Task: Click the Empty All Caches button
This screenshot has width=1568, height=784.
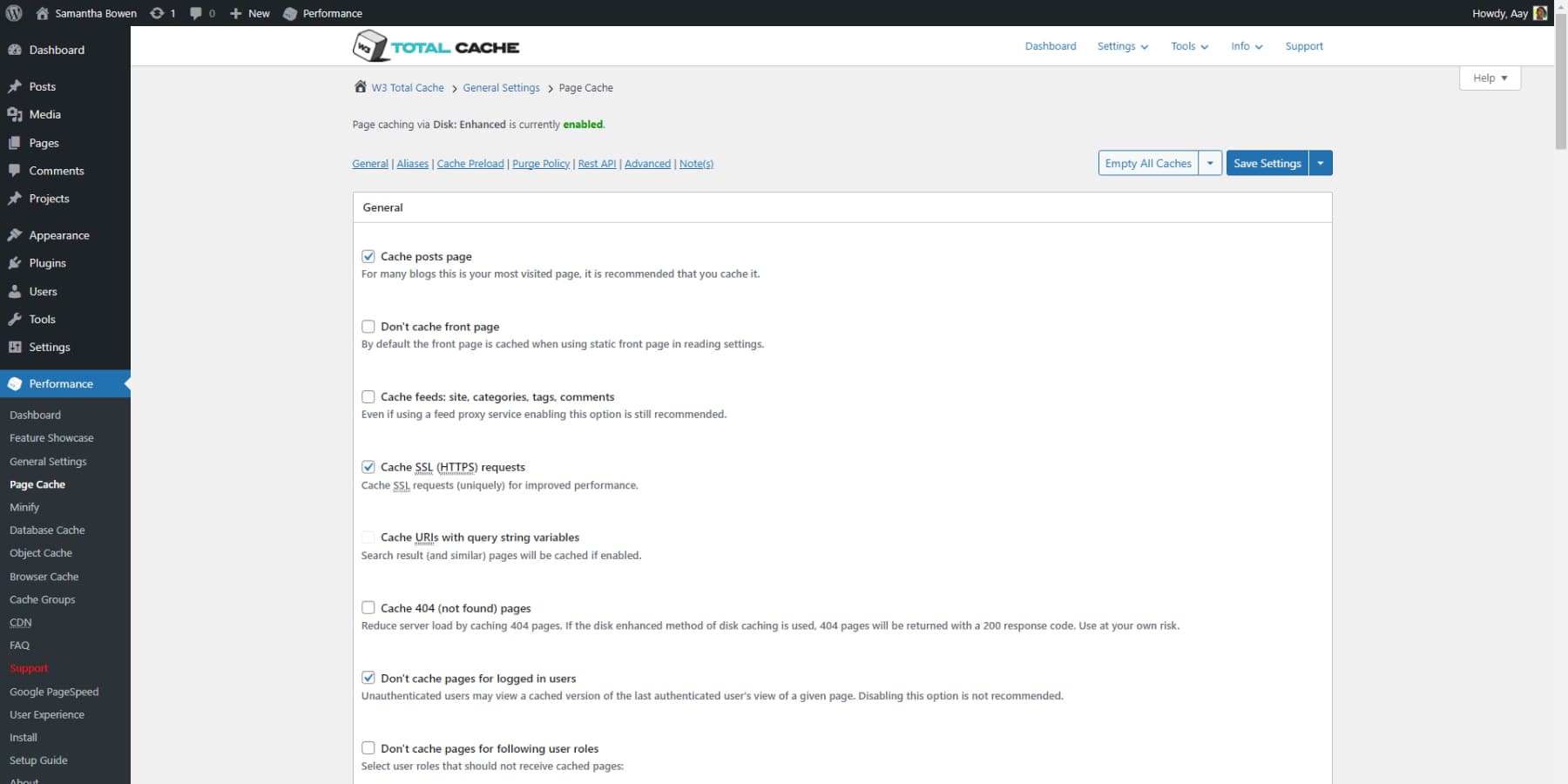Action: click(1147, 163)
